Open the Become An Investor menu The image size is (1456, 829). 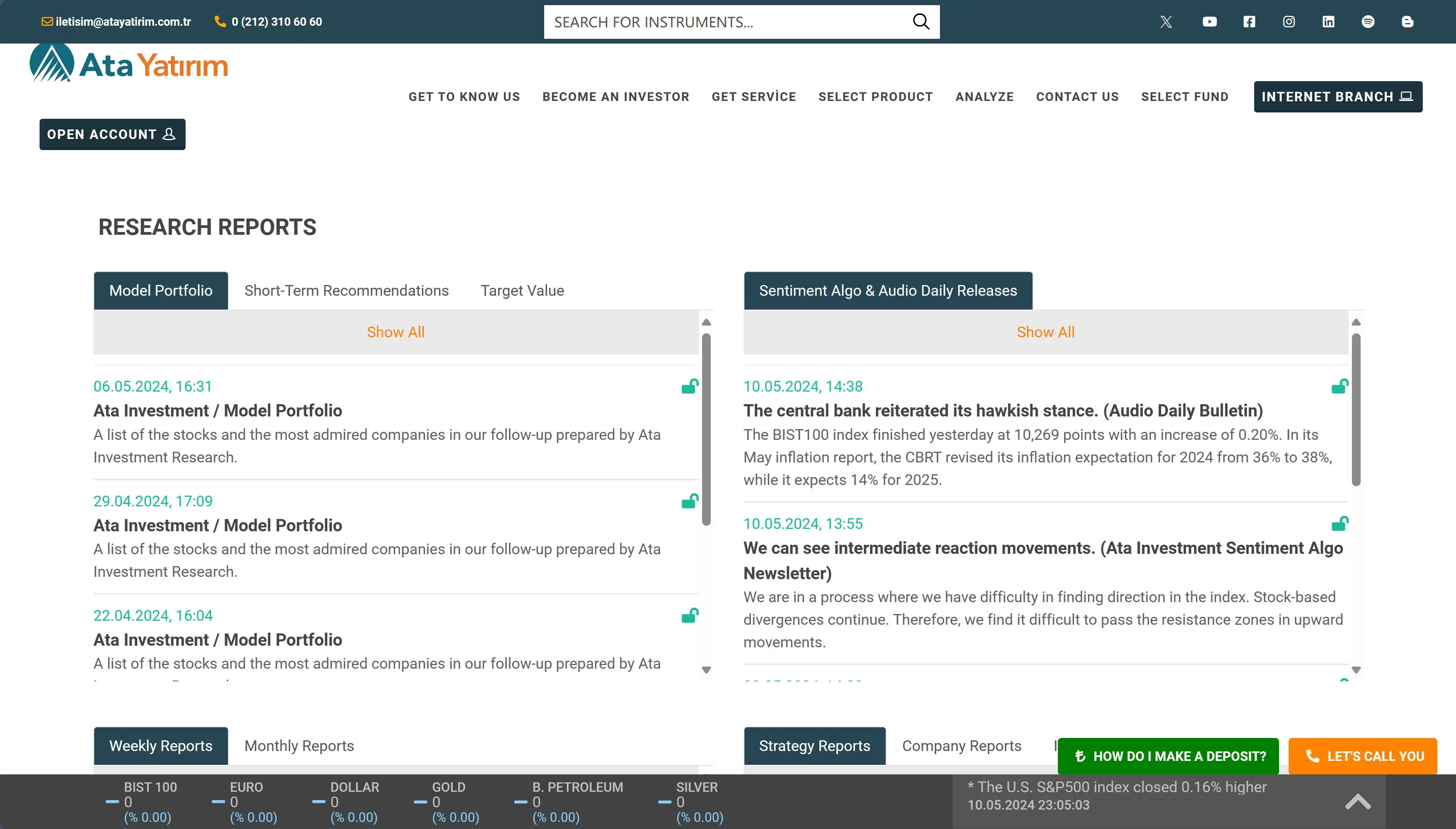pos(616,97)
